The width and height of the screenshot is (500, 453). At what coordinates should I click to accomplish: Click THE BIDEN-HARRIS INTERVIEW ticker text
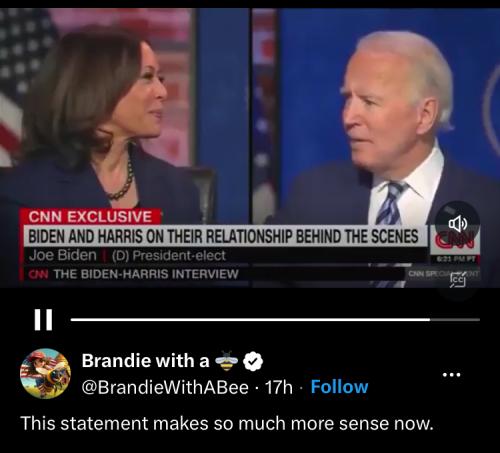coord(146,274)
